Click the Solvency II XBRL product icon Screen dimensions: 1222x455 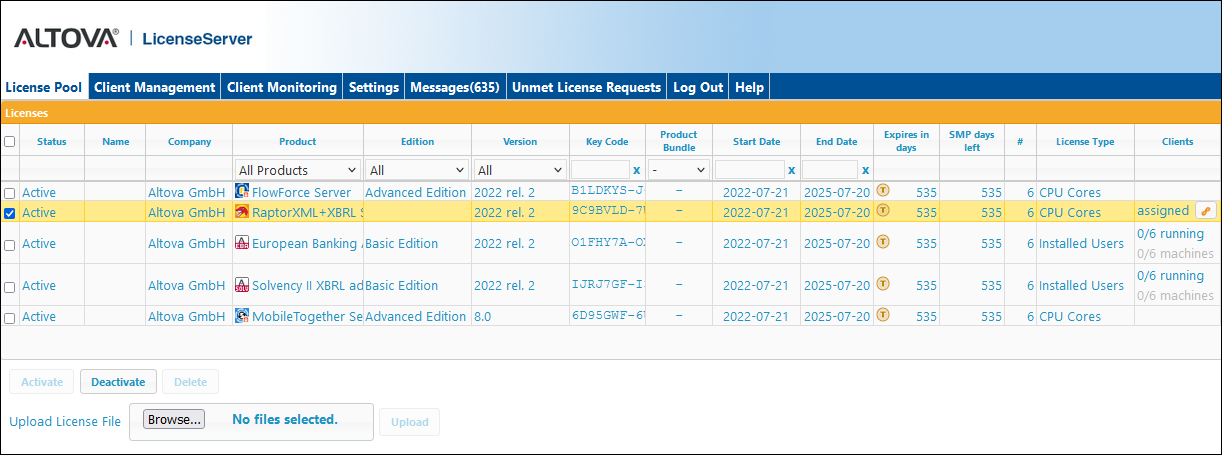tap(241, 285)
